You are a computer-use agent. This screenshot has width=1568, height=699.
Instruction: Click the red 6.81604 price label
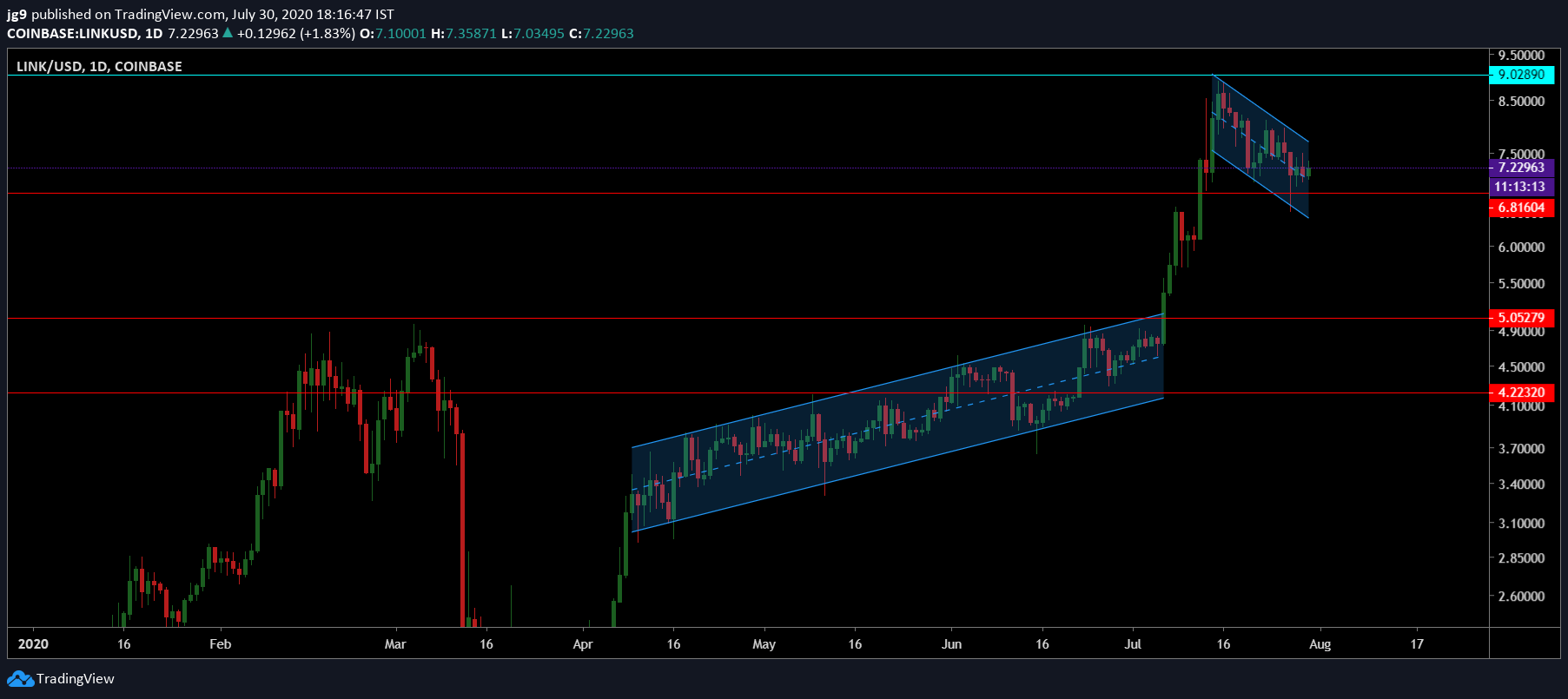pyautogui.click(x=1521, y=208)
